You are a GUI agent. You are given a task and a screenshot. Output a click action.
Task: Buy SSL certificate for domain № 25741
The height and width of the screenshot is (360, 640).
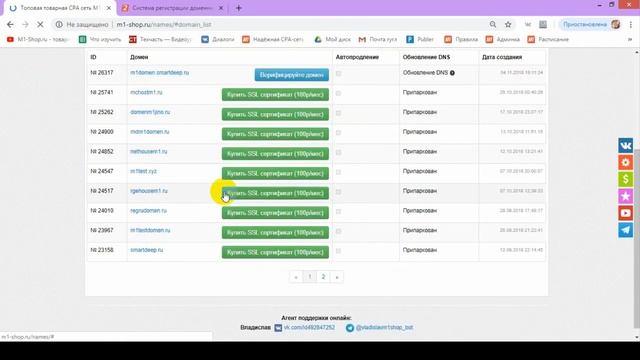click(x=275, y=95)
